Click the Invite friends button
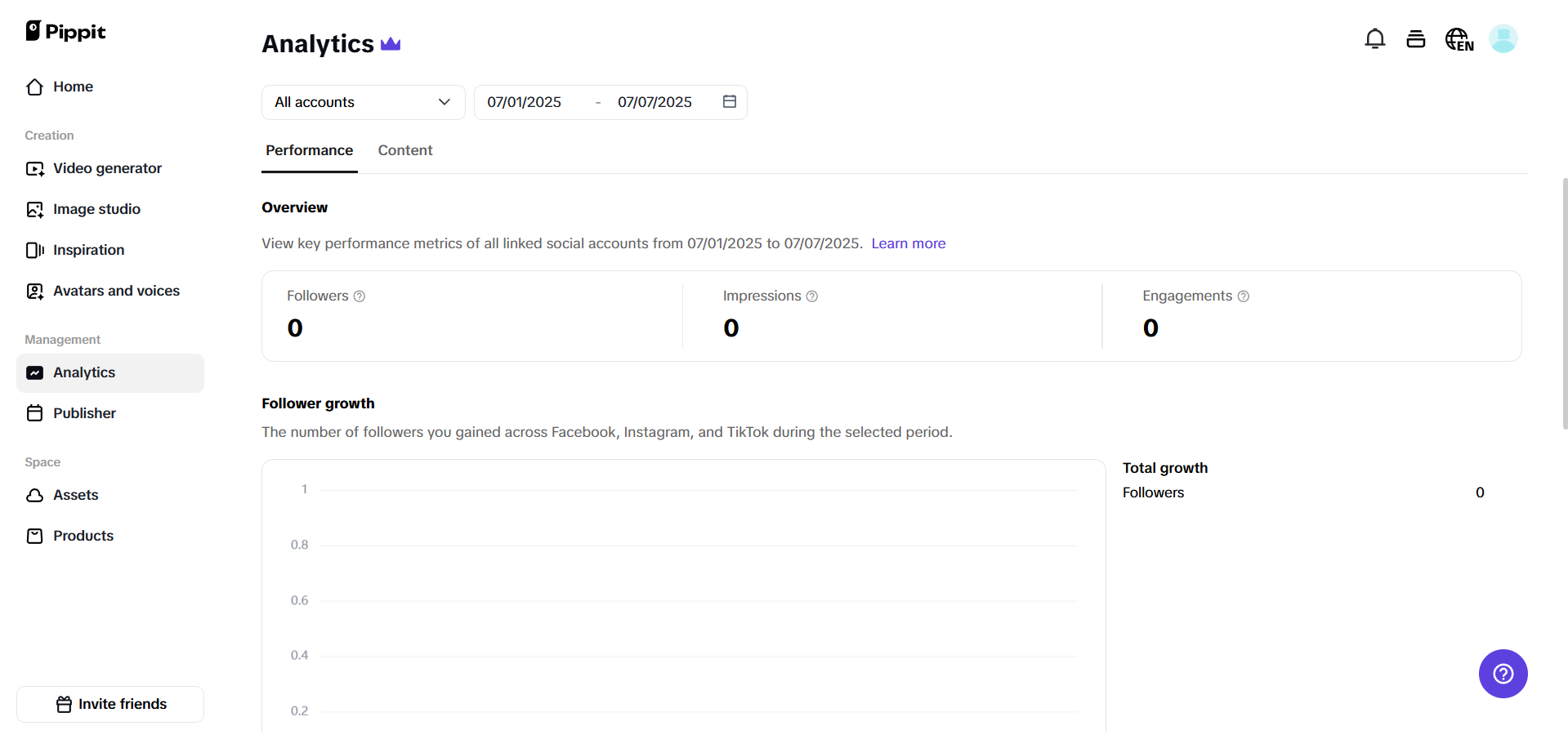The width and height of the screenshot is (1568, 735). click(x=109, y=704)
